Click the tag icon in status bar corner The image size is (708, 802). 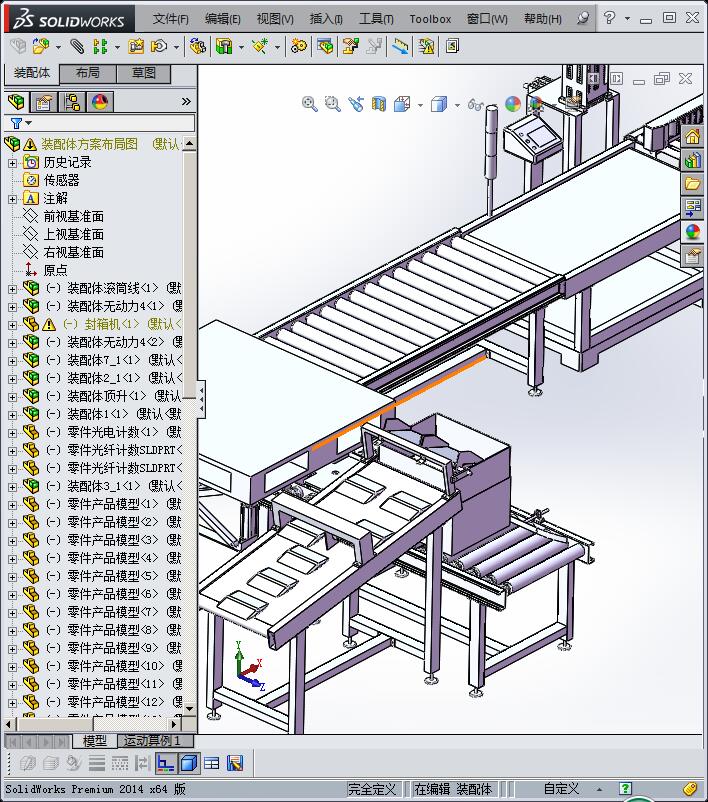691,789
